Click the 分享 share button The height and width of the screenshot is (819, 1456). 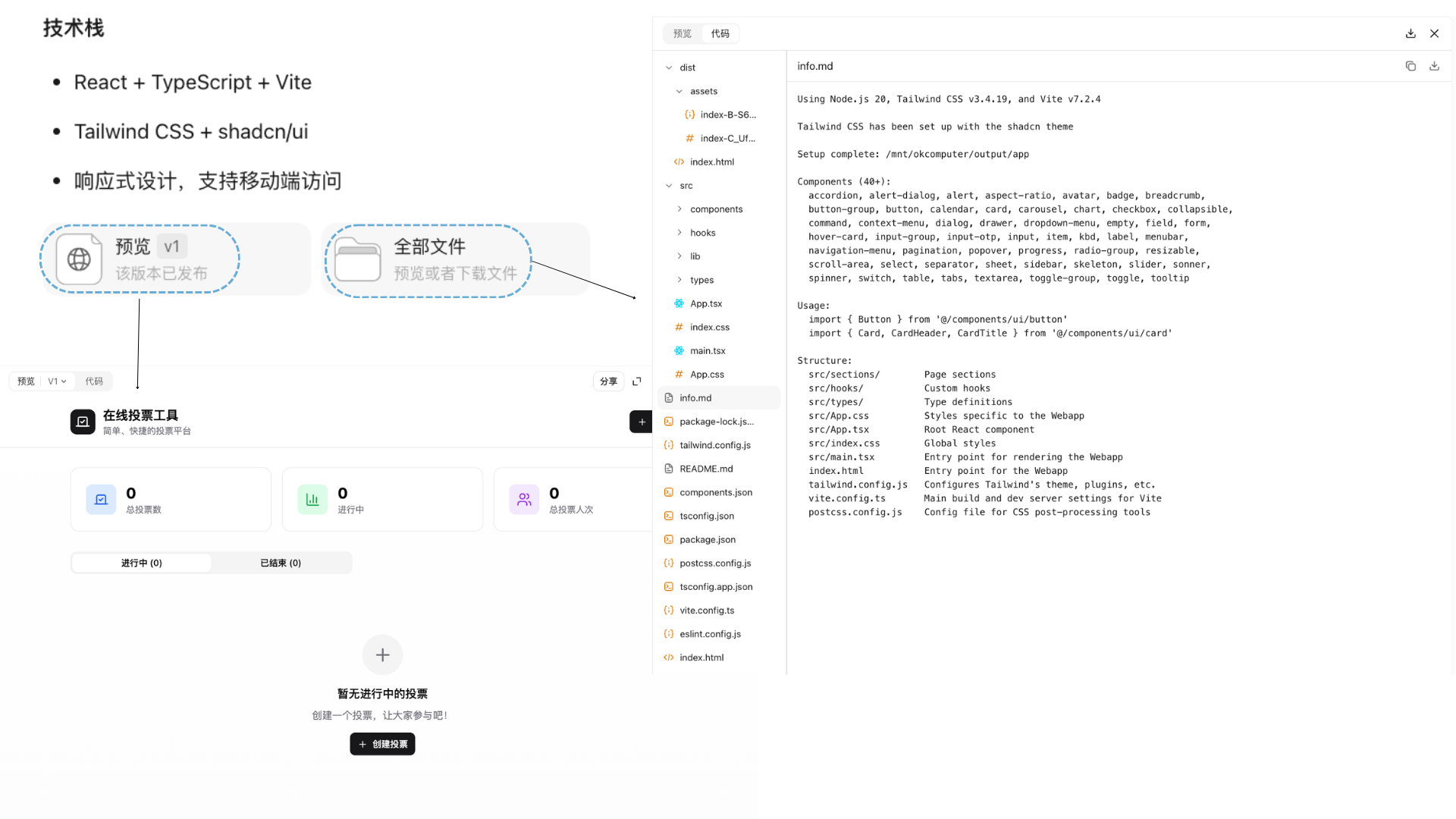(x=608, y=381)
